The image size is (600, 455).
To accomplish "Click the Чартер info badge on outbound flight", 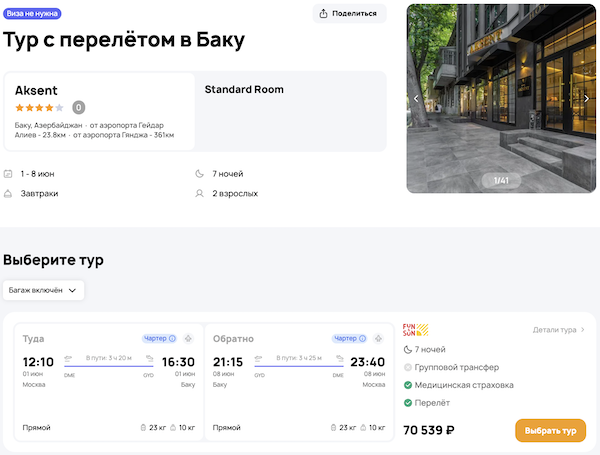I will point(159,338).
